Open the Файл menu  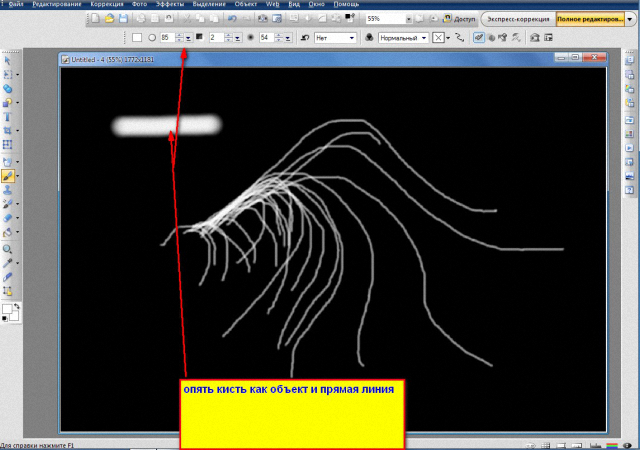point(16,4)
